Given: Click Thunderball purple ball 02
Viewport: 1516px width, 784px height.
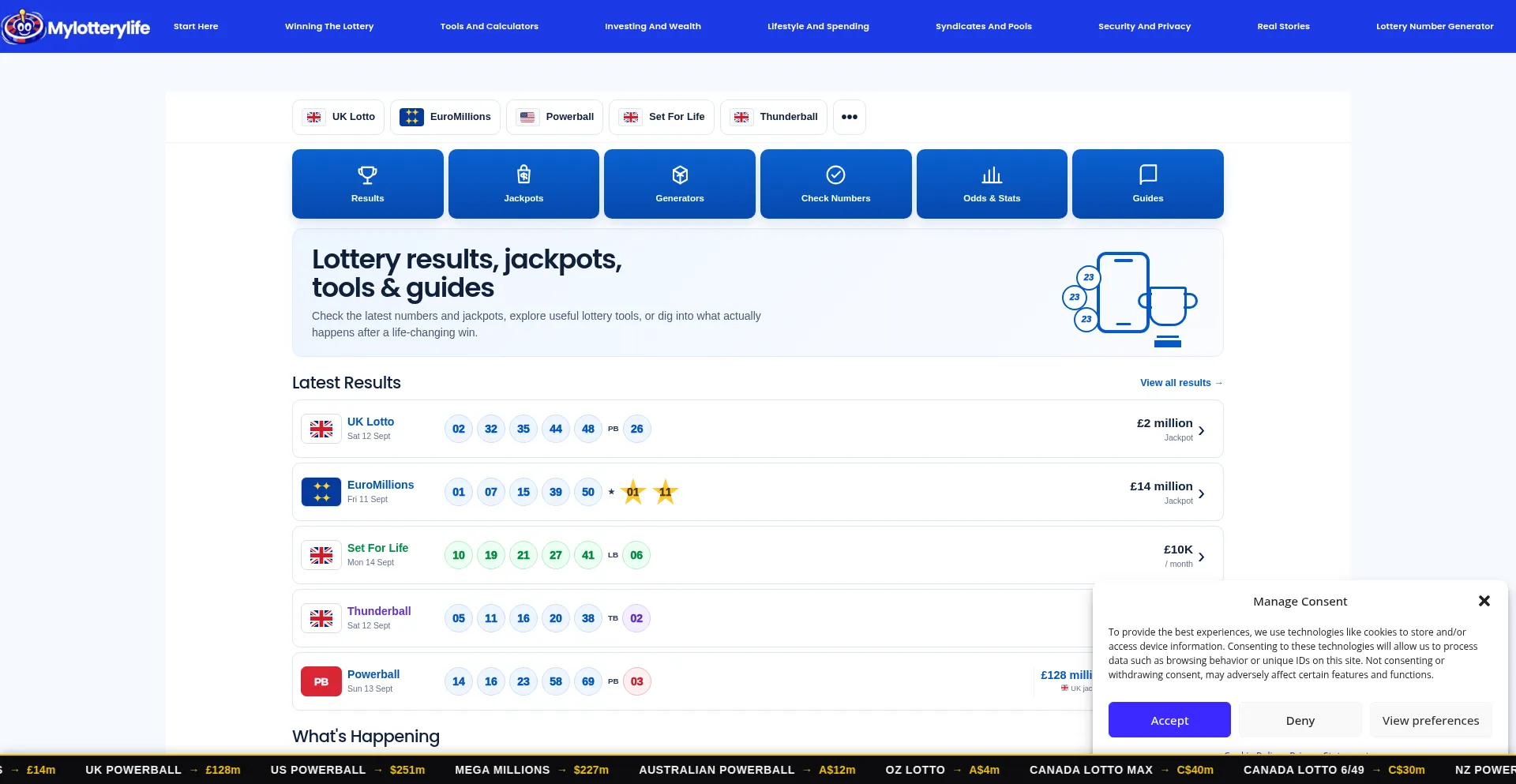Looking at the screenshot, I should pyautogui.click(x=636, y=618).
